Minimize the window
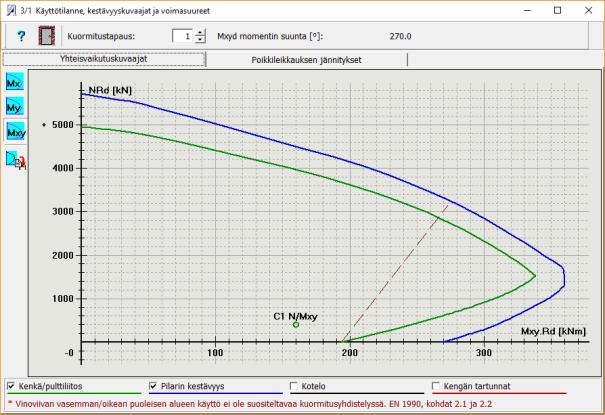Image resolution: width=605 pixels, height=415 pixels. (527, 10)
